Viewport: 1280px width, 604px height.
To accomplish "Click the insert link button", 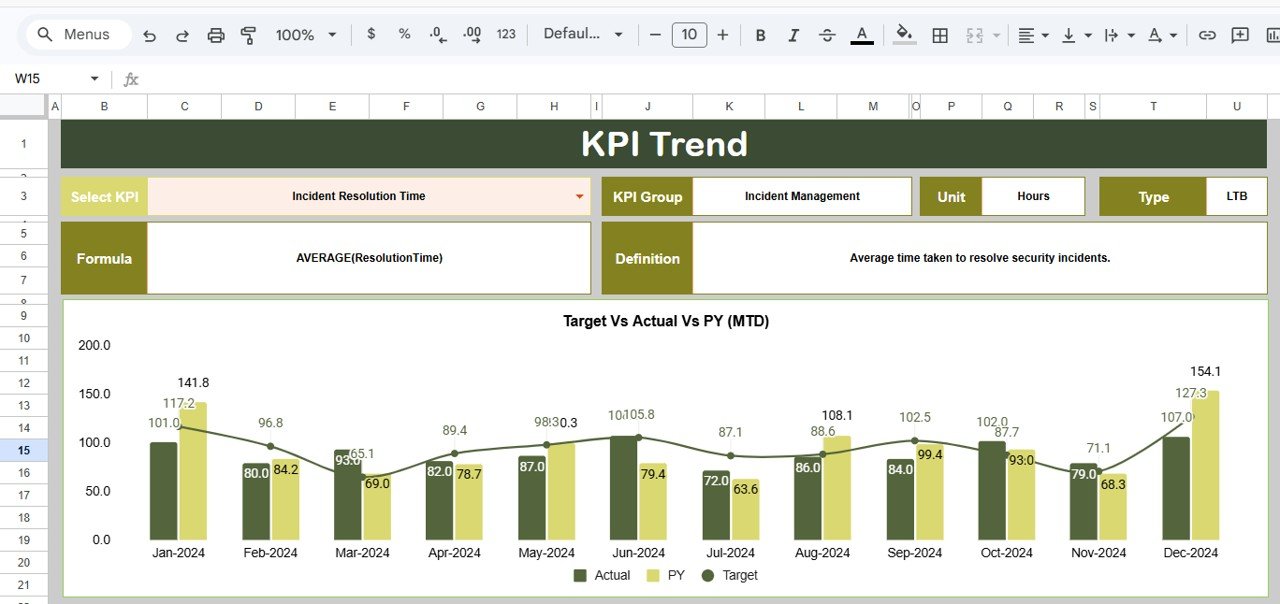I will (x=1207, y=34).
